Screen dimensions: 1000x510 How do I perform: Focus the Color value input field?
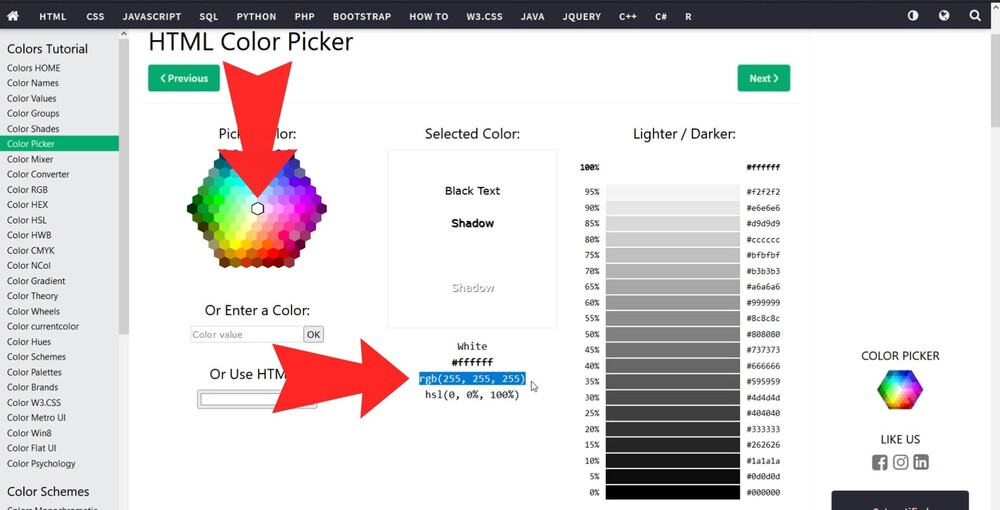point(246,335)
